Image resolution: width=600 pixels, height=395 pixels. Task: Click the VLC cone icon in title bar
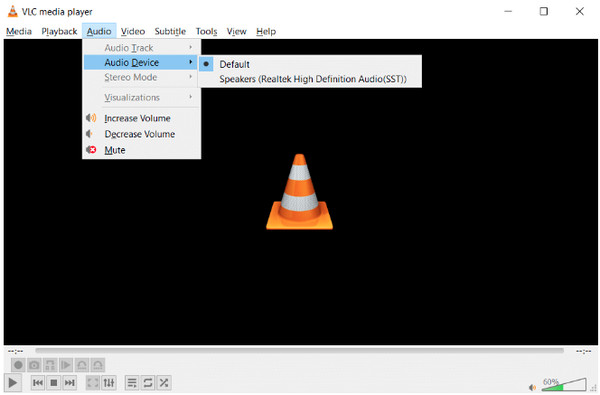tap(13, 11)
